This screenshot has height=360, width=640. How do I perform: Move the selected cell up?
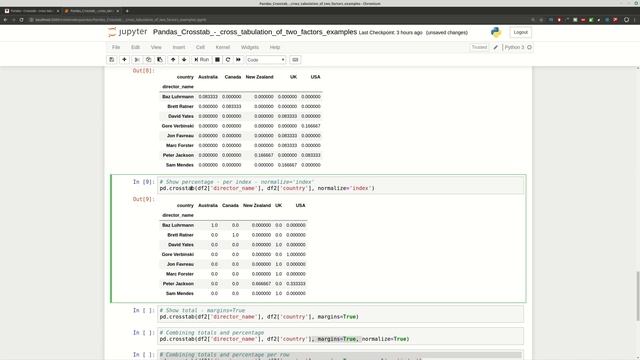point(173,60)
